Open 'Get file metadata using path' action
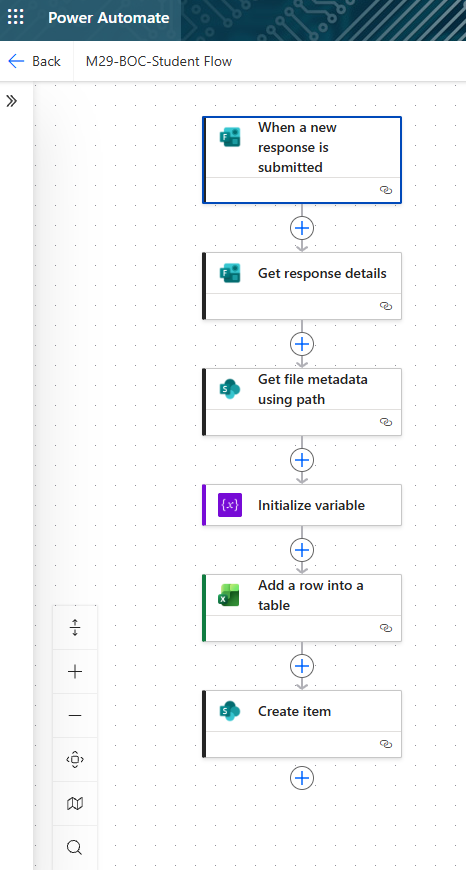Screen dimensions: 466x870 [302, 402]
